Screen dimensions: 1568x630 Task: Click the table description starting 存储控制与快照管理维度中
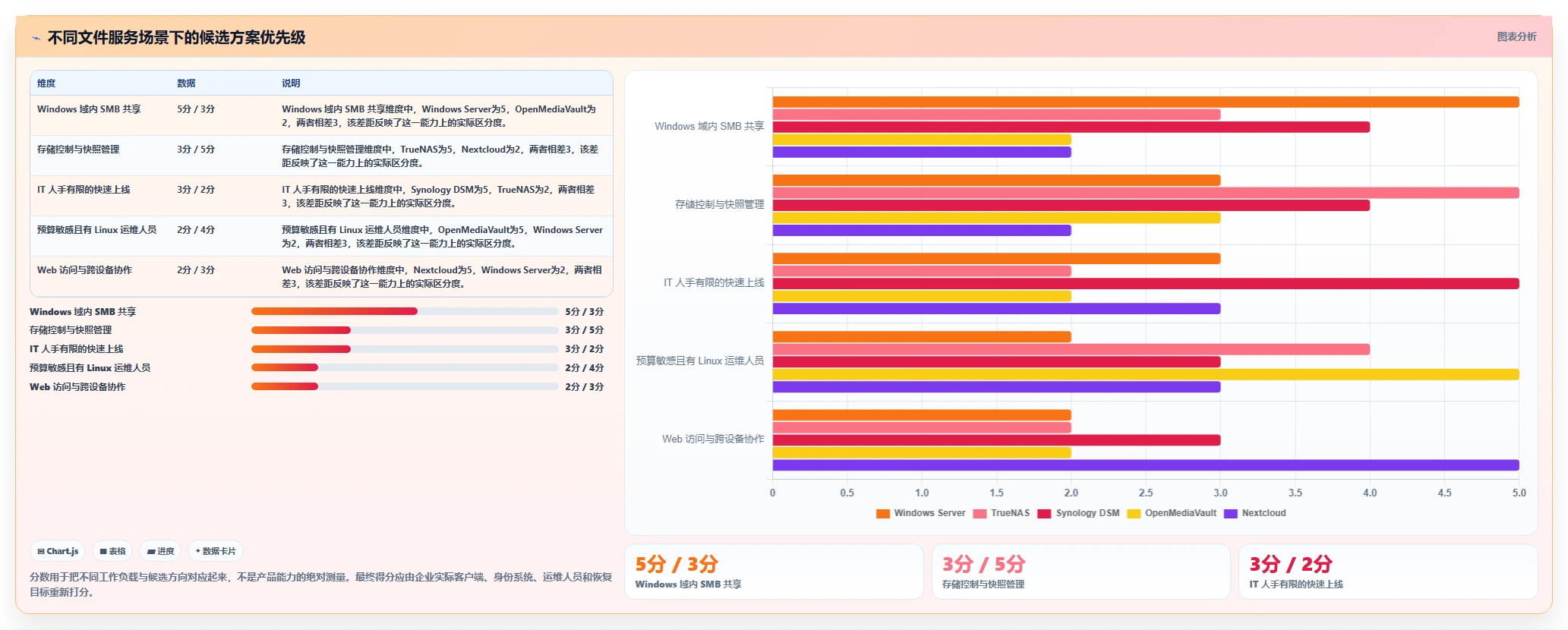click(x=440, y=156)
